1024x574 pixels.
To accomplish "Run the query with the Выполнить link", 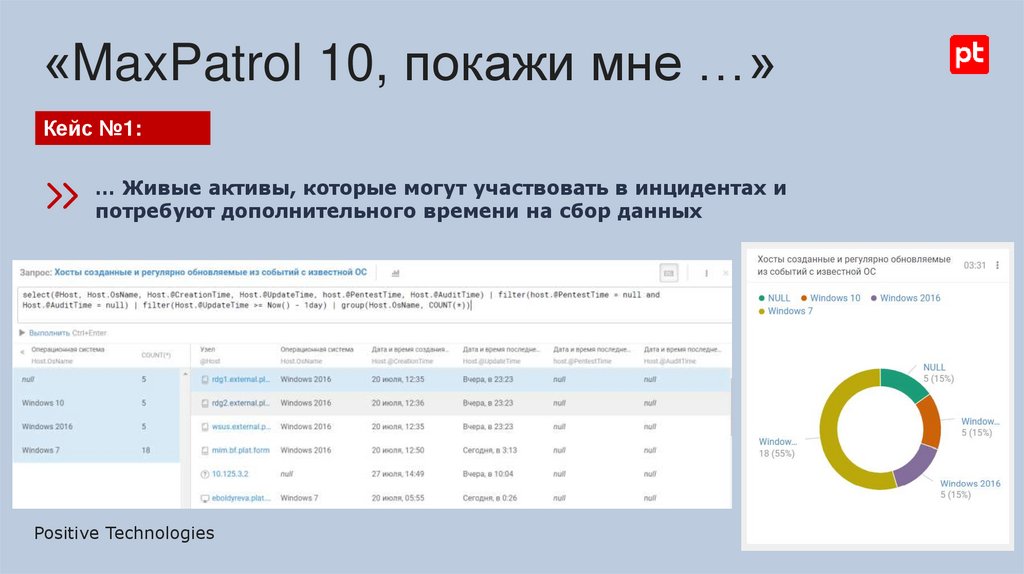I will coord(50,332).
